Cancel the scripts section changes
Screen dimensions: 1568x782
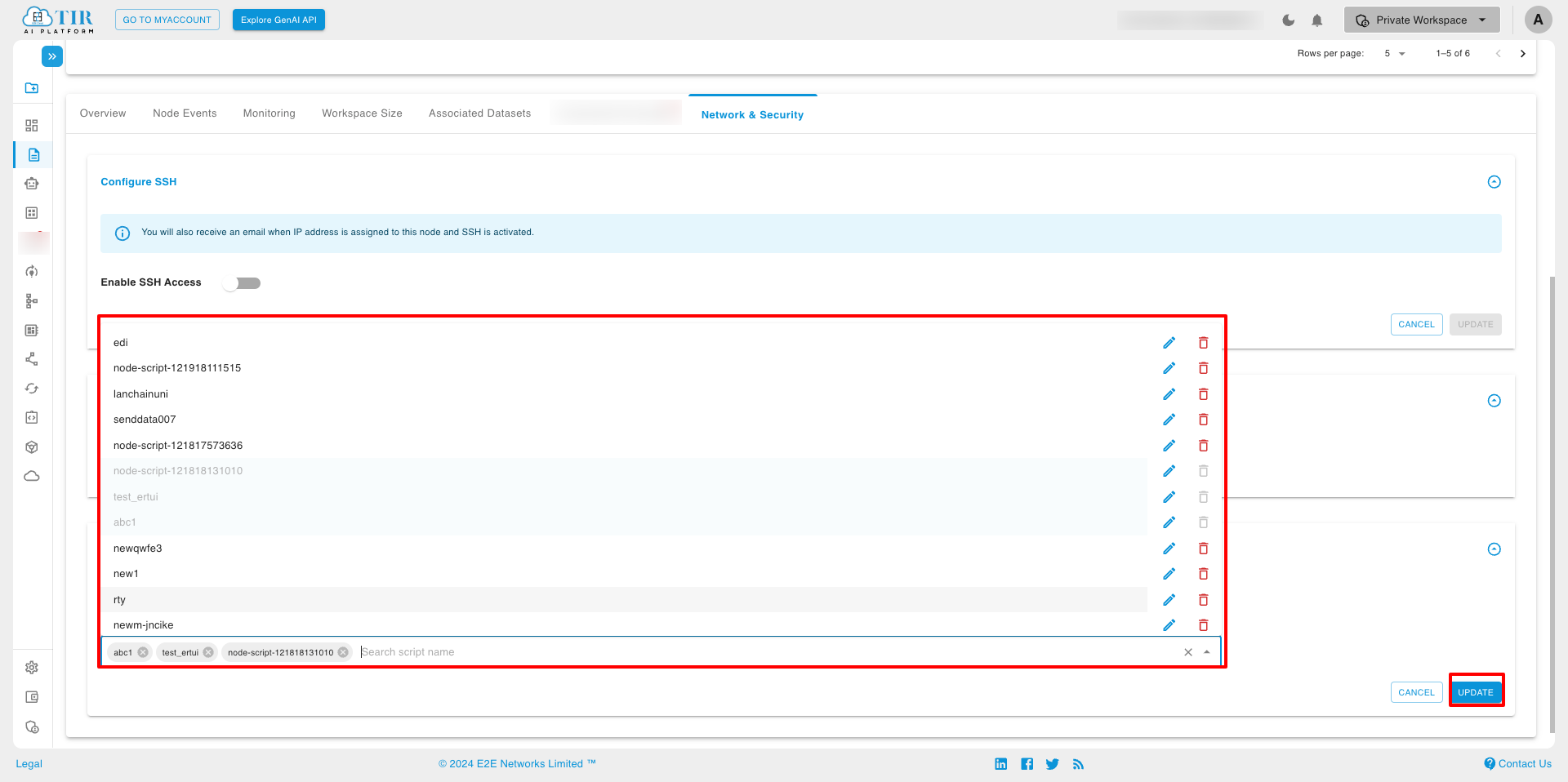1416,692
